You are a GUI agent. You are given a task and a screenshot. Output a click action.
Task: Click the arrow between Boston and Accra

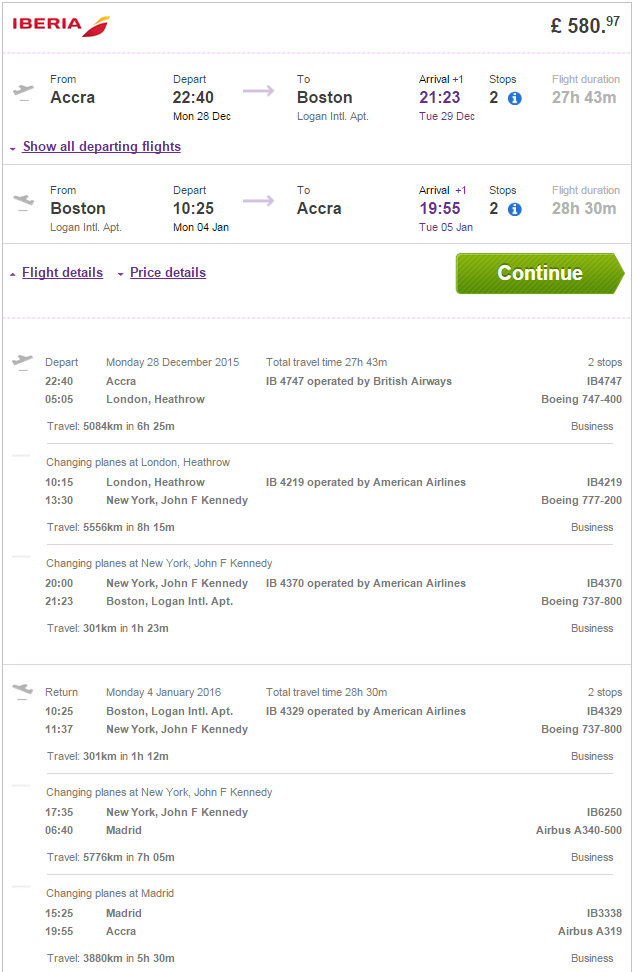258,203
